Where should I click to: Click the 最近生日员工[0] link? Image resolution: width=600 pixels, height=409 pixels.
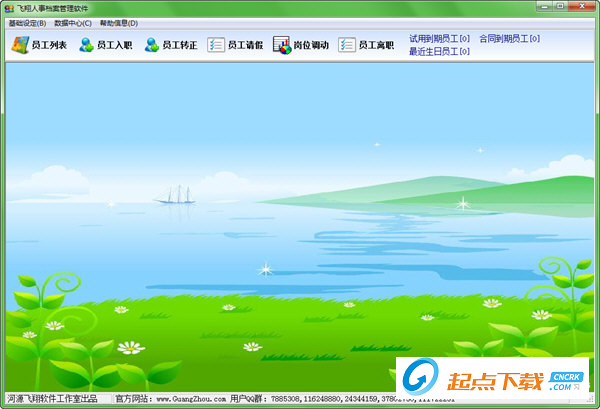tap(439, 51)
